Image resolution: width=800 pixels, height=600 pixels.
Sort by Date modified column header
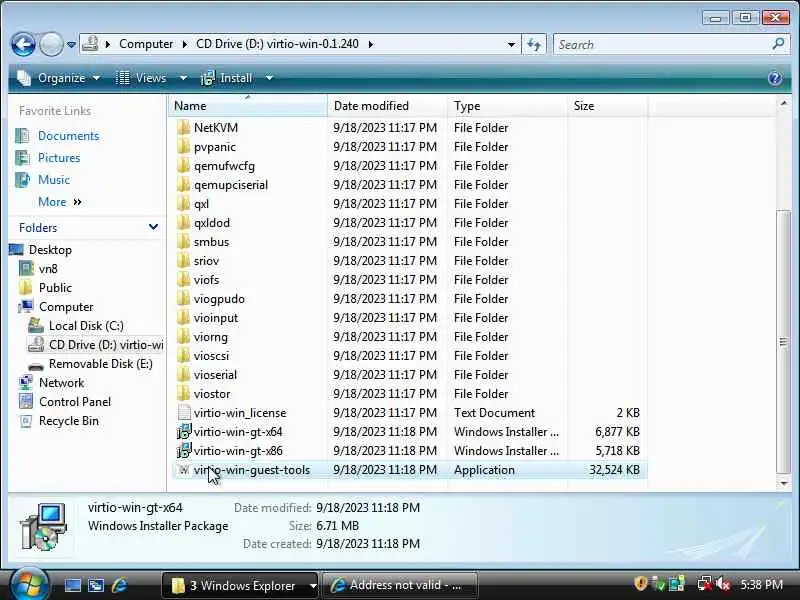coord(388,106)
